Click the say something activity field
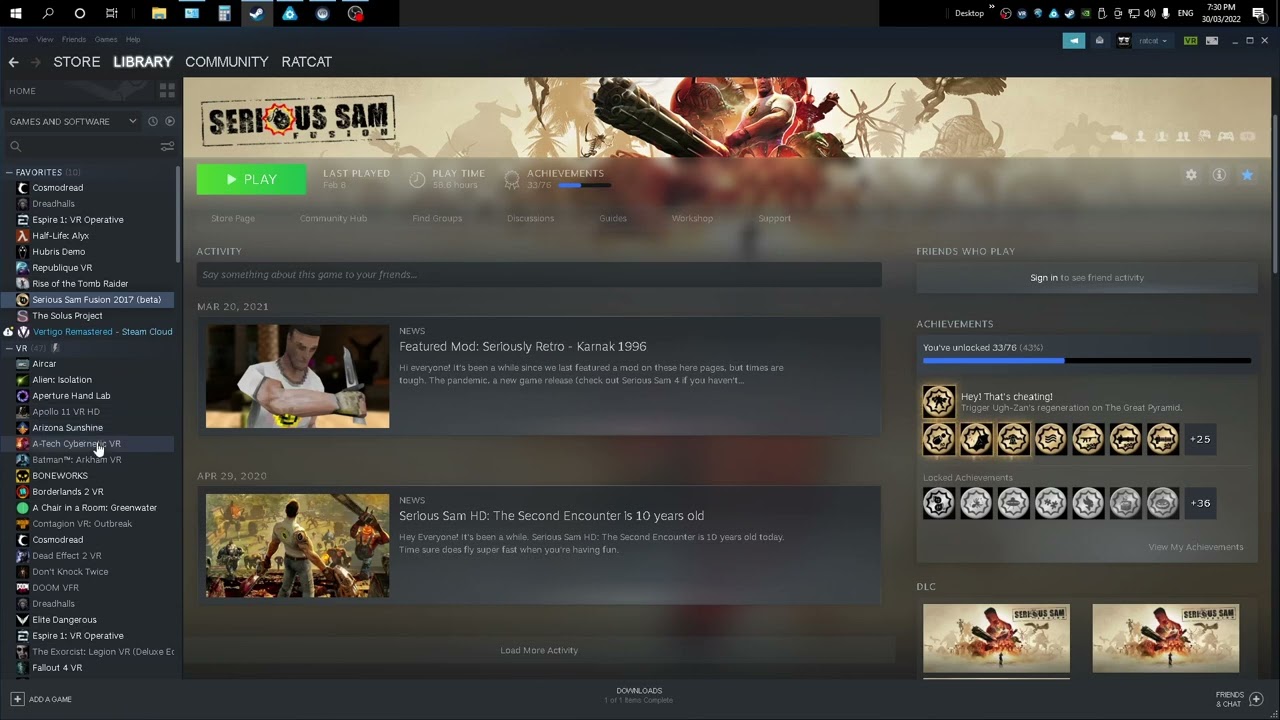Screen dimensions: 1280x720 tap(539, 275)
